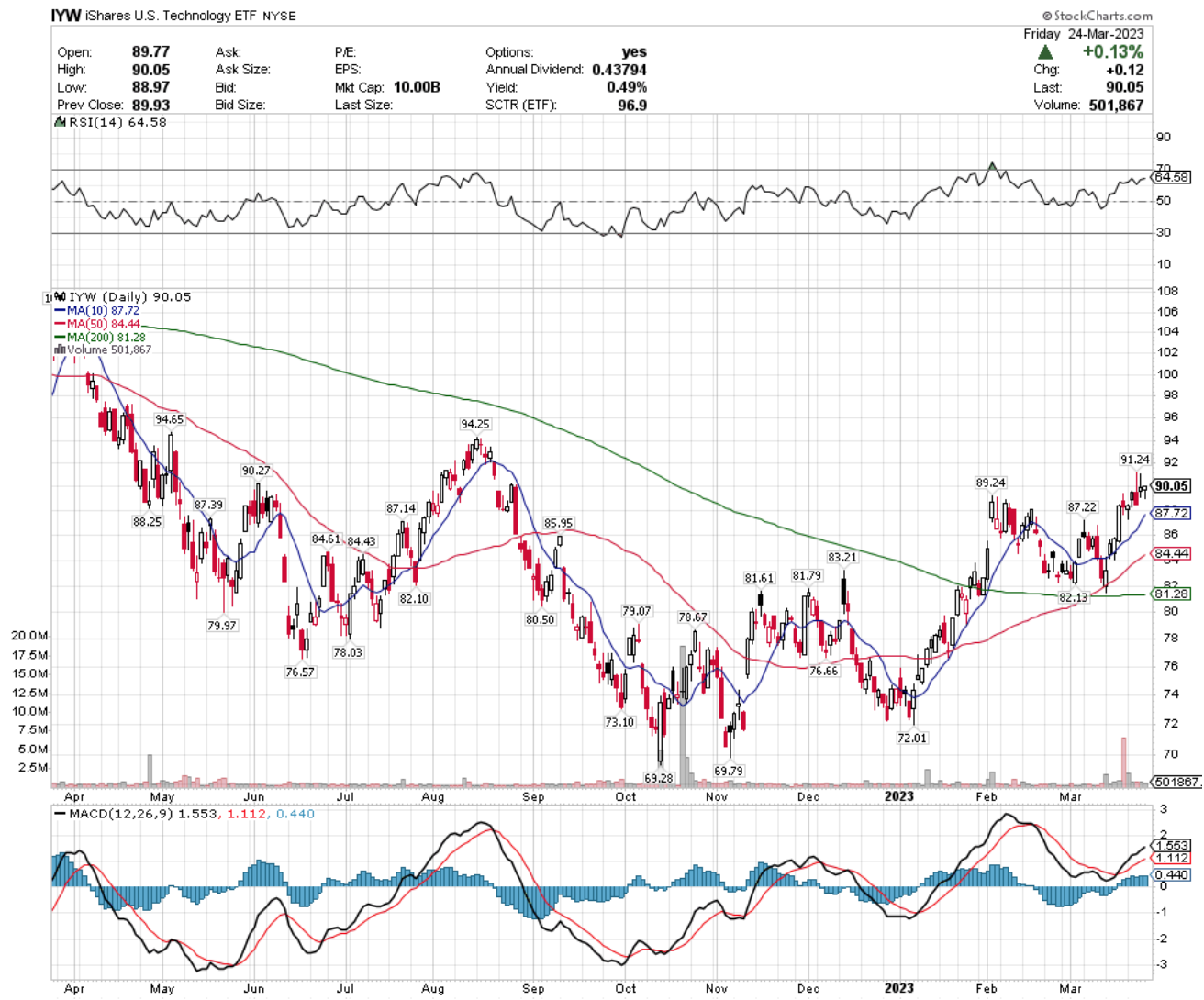
Task: Click the IYW ticker symbol title
Action: tap(66, 16)
